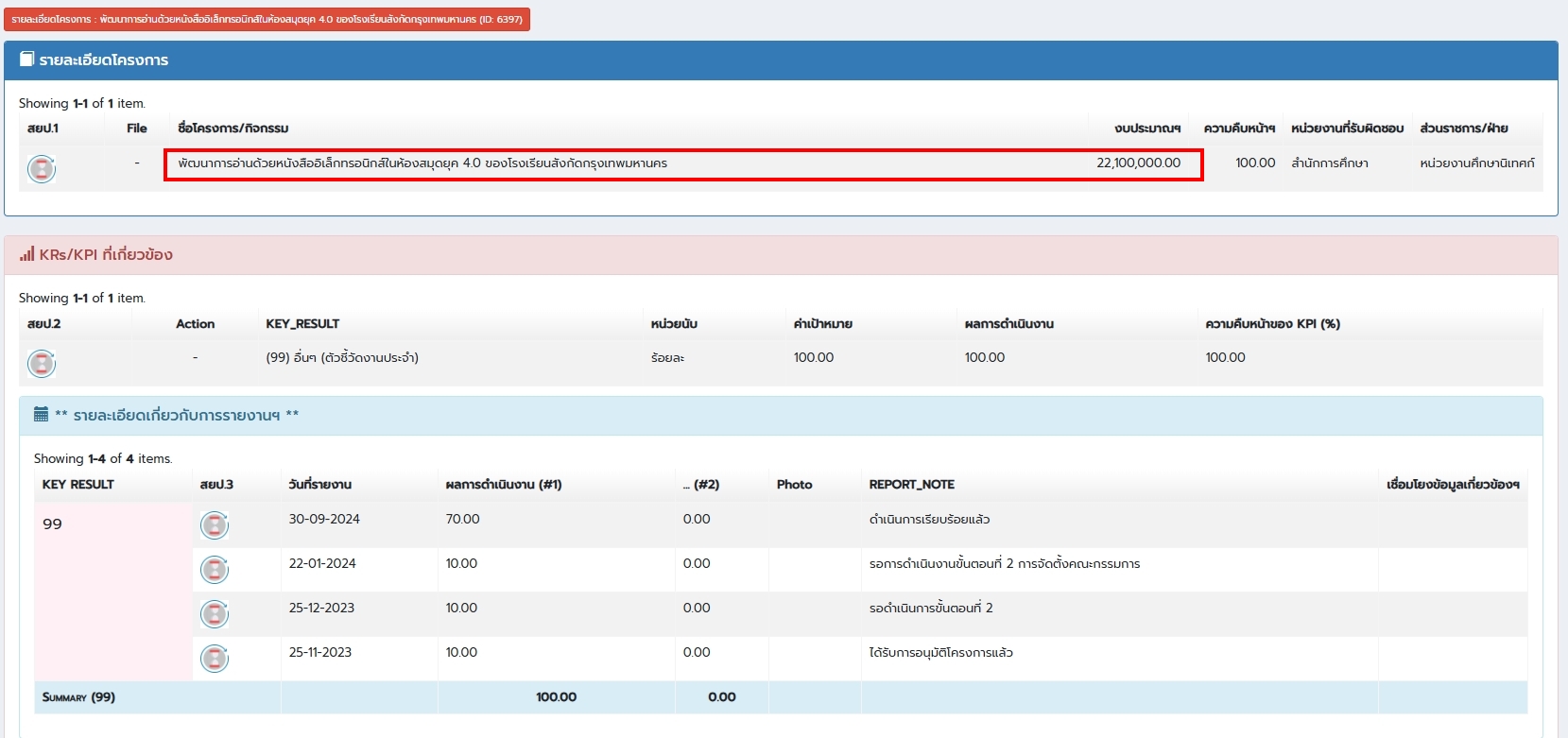Click the key result number 99 cell
1568x738 pixels.
point(113,592)
